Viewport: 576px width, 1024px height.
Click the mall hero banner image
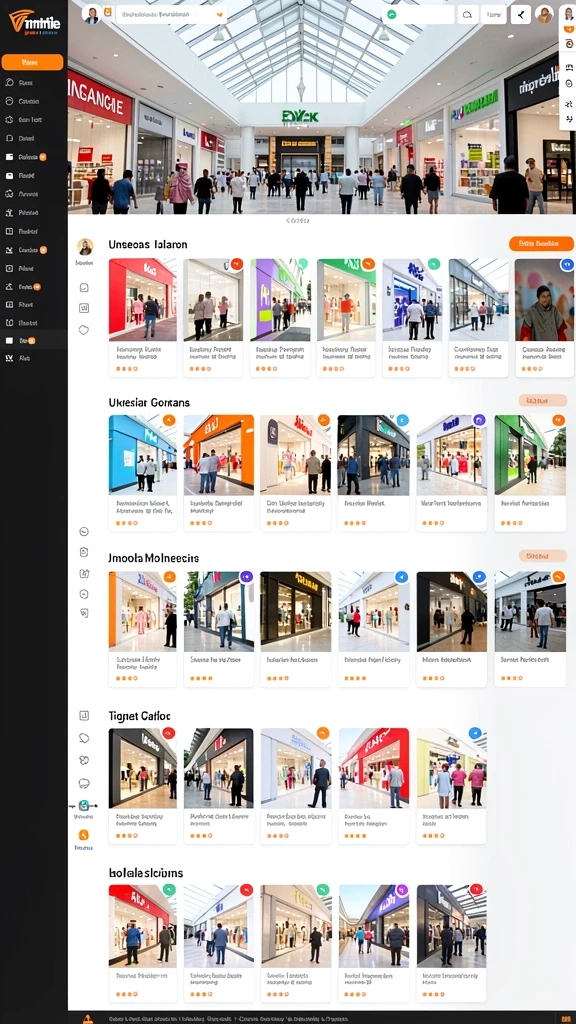tap(321, 107)
